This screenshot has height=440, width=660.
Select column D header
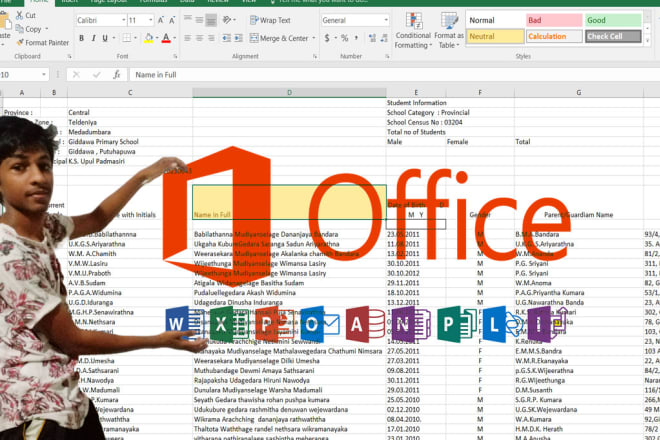point(289,93)
